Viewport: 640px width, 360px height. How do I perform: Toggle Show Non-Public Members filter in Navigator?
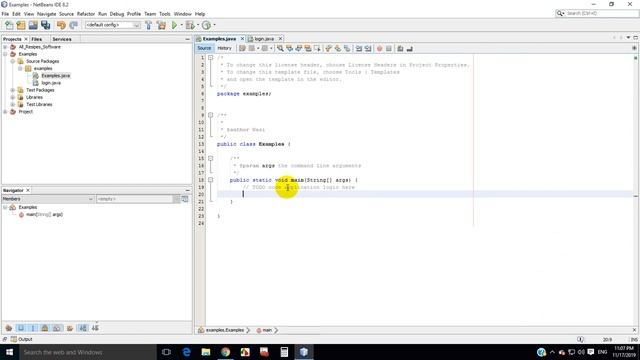click(x=45, y=328)
